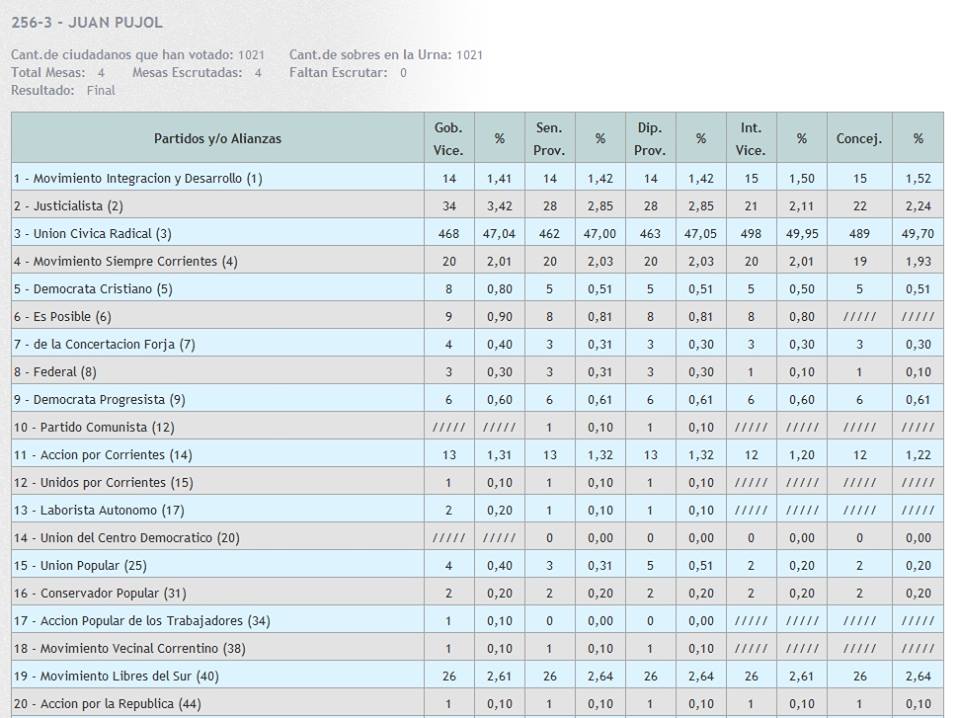The width and height of the screenshot is (960, 718).
Task: Click the "Gob. Vice." column header
Action: 449,138
